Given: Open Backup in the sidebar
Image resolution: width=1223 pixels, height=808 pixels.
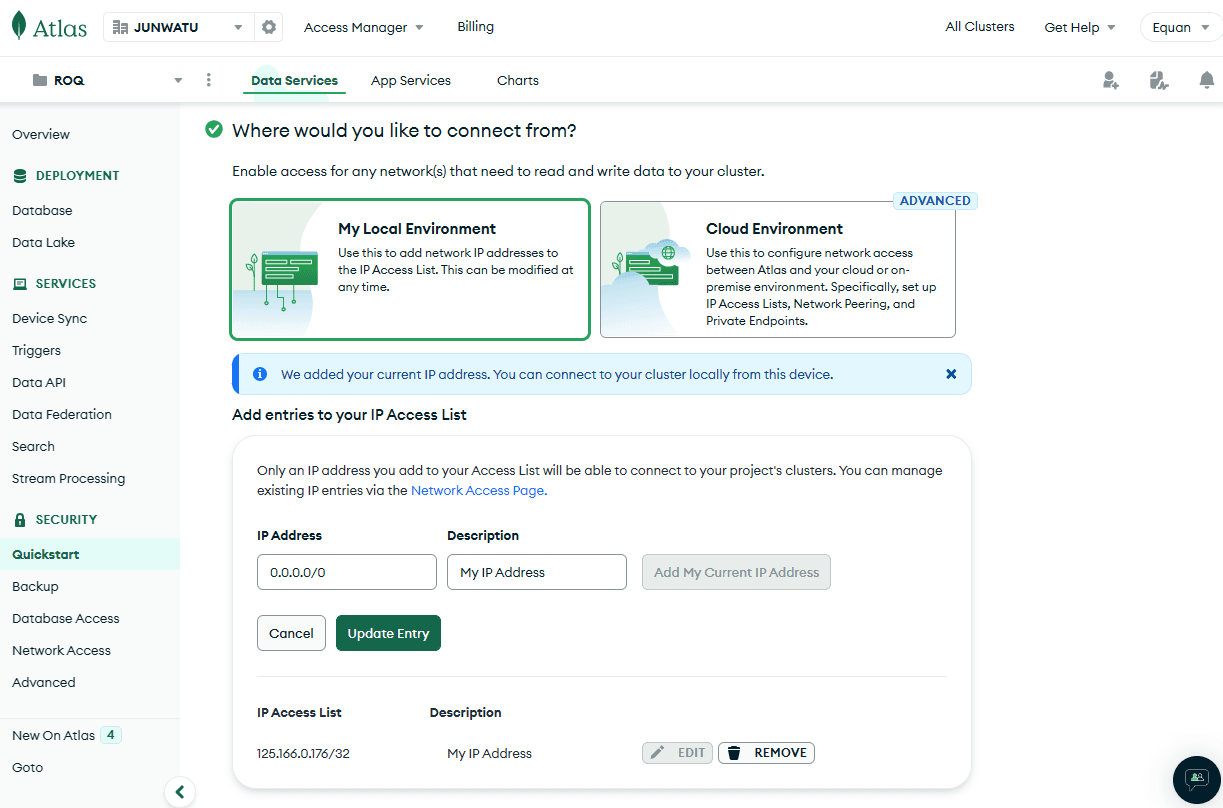Looking at the screenshot, I should (35, 586).
